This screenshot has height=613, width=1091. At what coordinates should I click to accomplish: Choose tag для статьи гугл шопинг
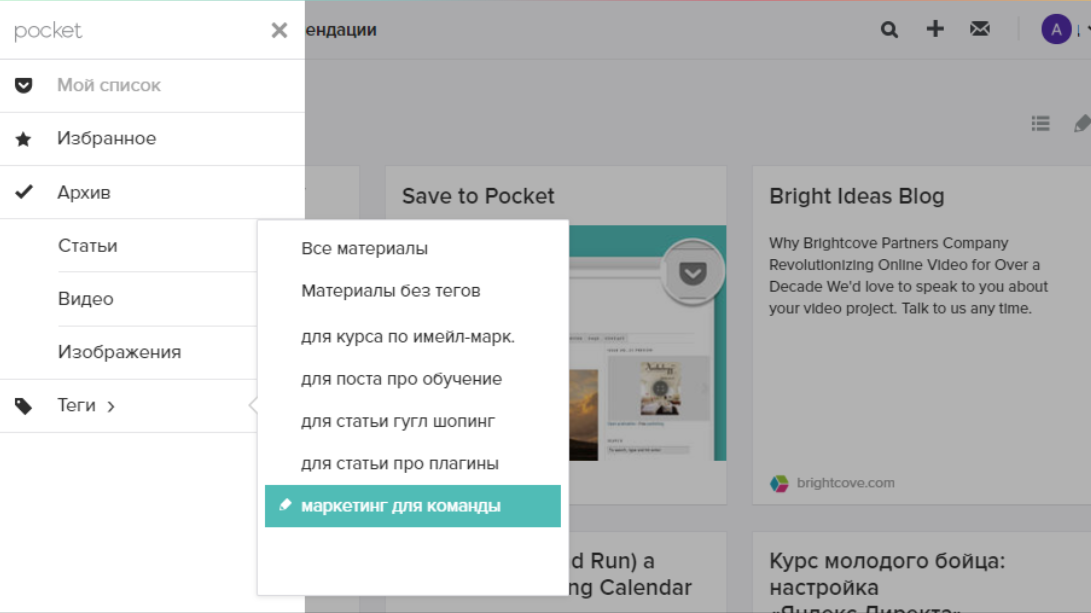pyautogui.click(x=397, y=422)
